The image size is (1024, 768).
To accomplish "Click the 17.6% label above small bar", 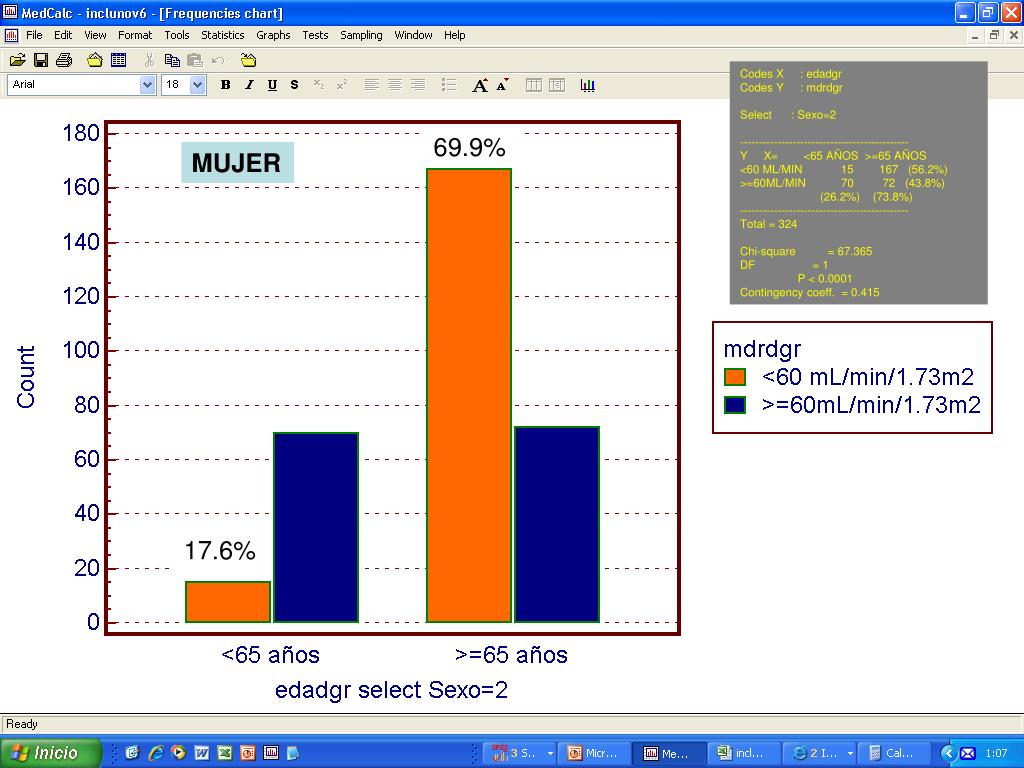I will 219,551.
